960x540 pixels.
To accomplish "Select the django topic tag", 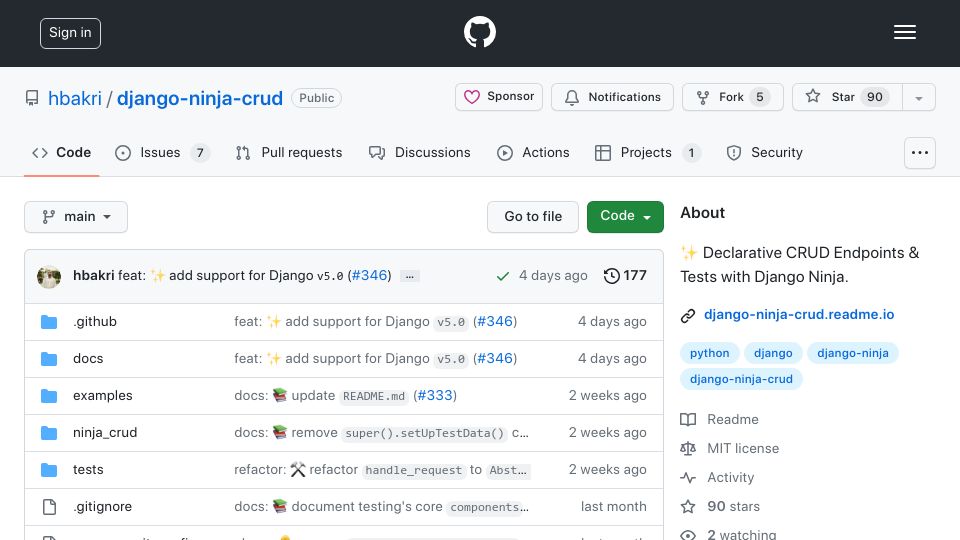I will click(x=773, y=353).
